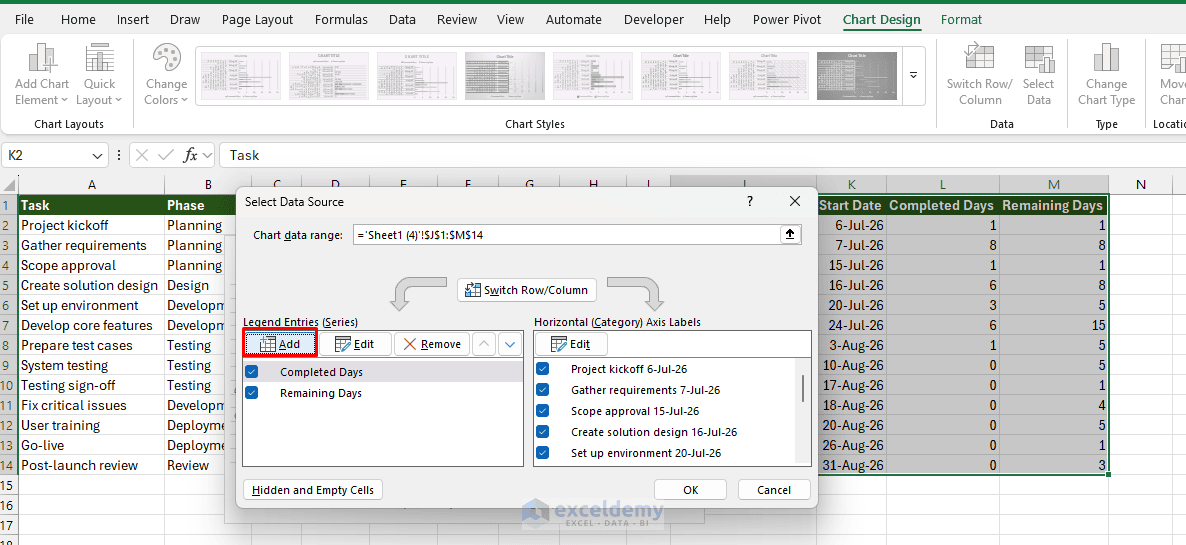The height and width of the screenshot is (545, 1186).
Task: Open the Name Box dropdown arrow
Action: pos(97,156)
